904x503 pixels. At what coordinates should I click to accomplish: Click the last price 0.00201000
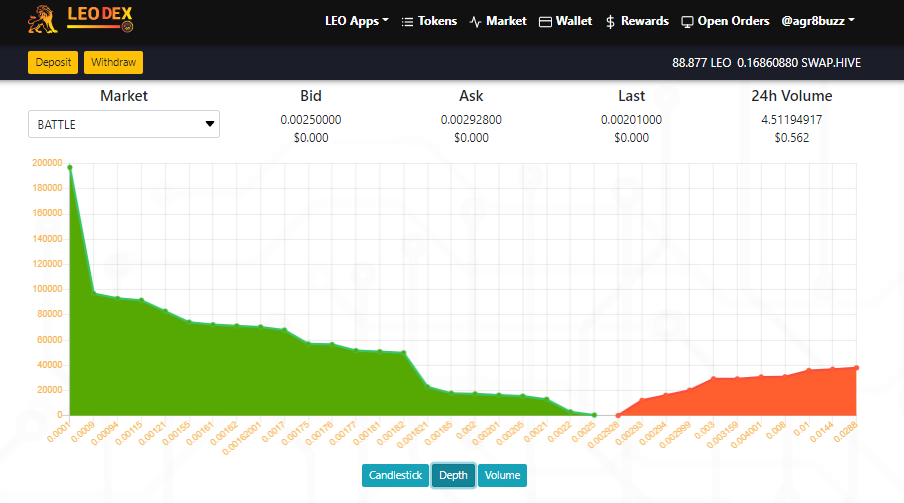pos(631,119)
